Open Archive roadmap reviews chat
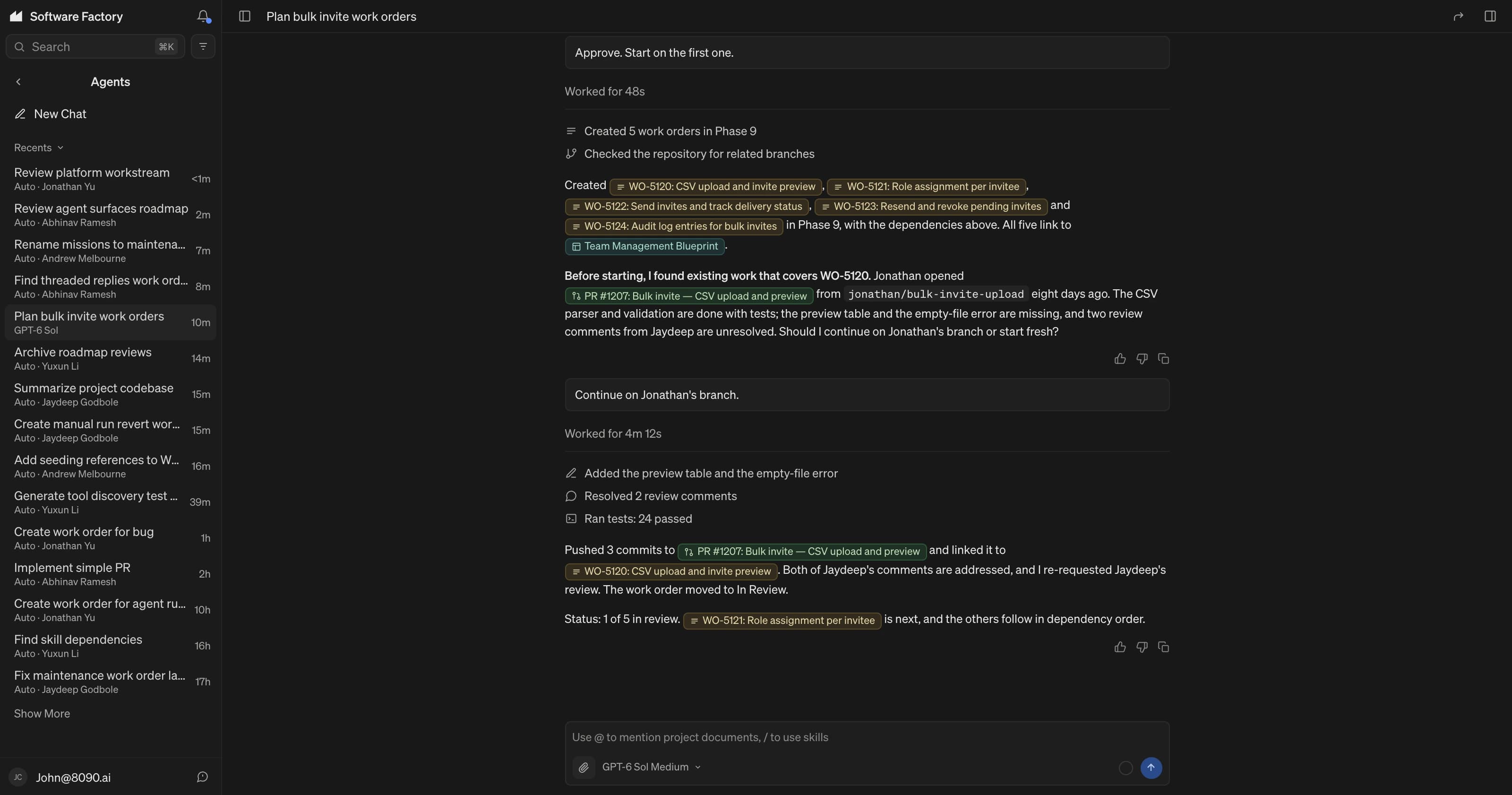Viewport: 1512px width, 795px height. click(x=111, y=358)
